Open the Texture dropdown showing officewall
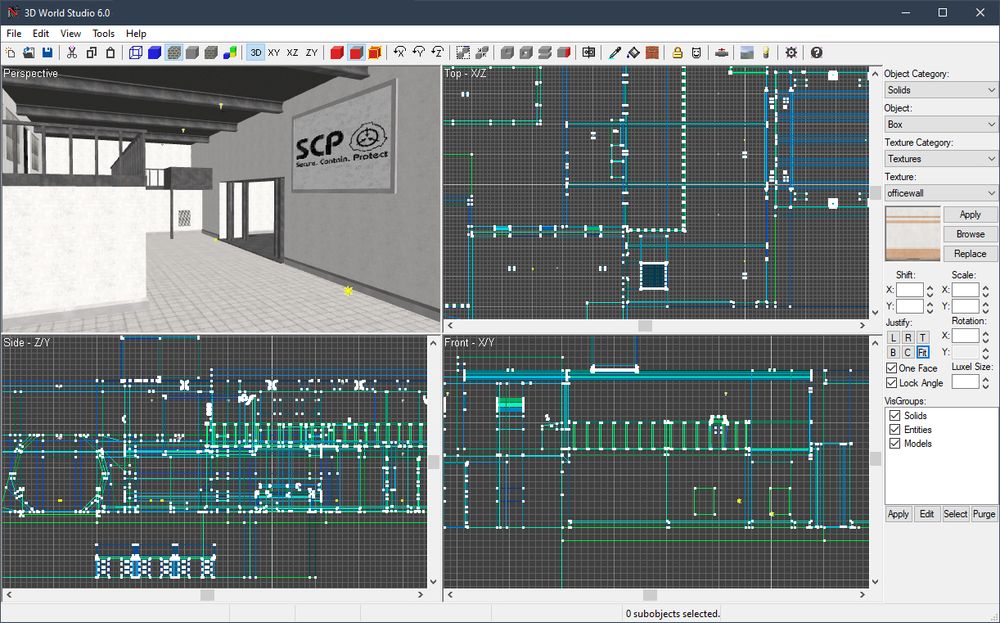 point(941,193)
